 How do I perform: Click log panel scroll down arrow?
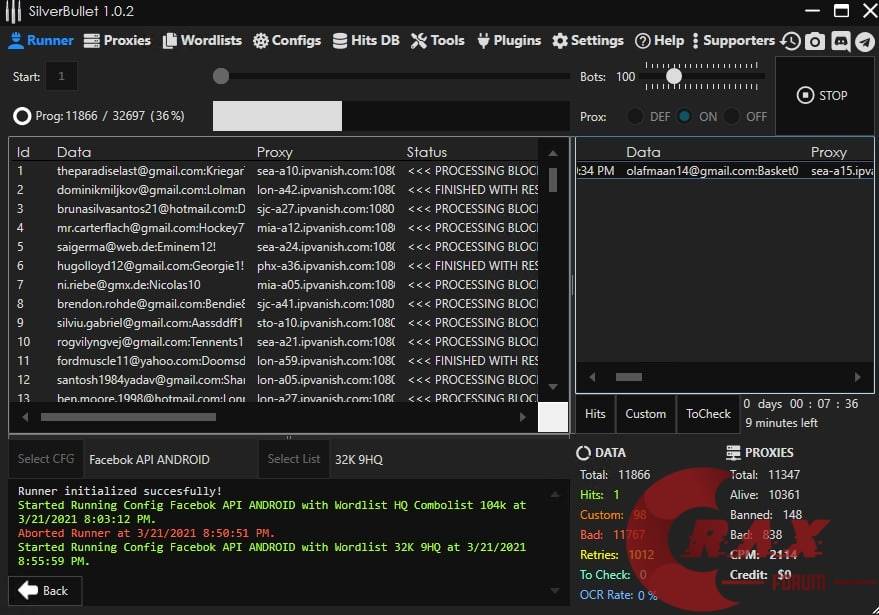tap(554, 590)
